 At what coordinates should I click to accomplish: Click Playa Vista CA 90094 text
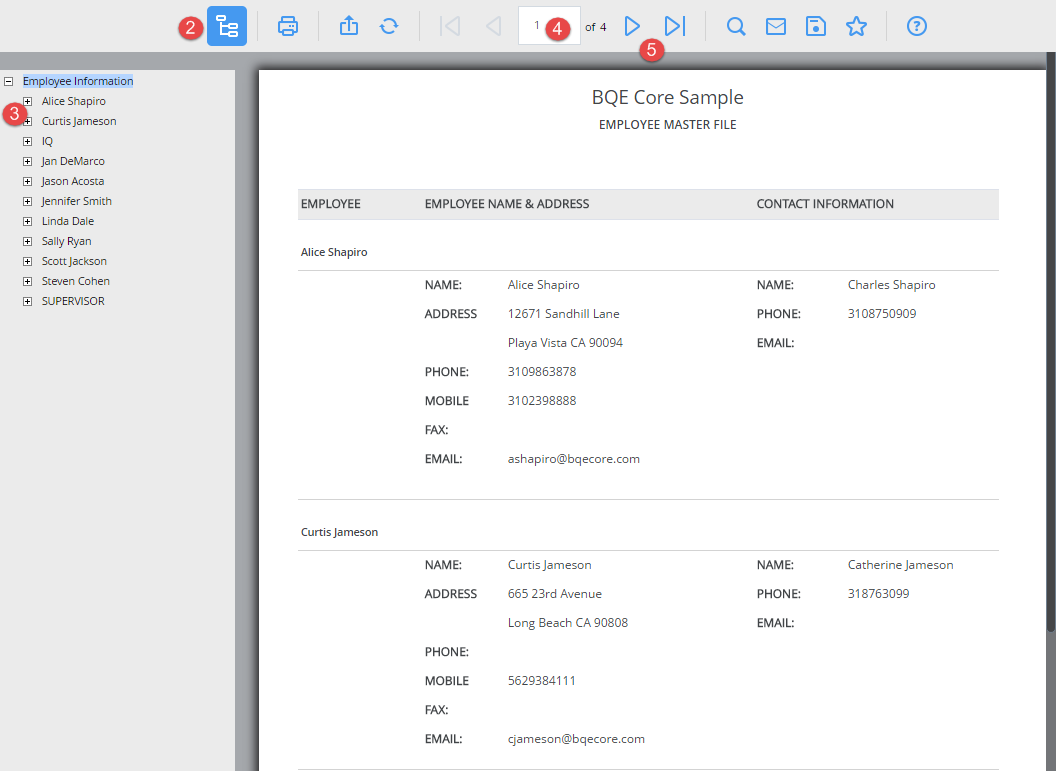(565, 342)
